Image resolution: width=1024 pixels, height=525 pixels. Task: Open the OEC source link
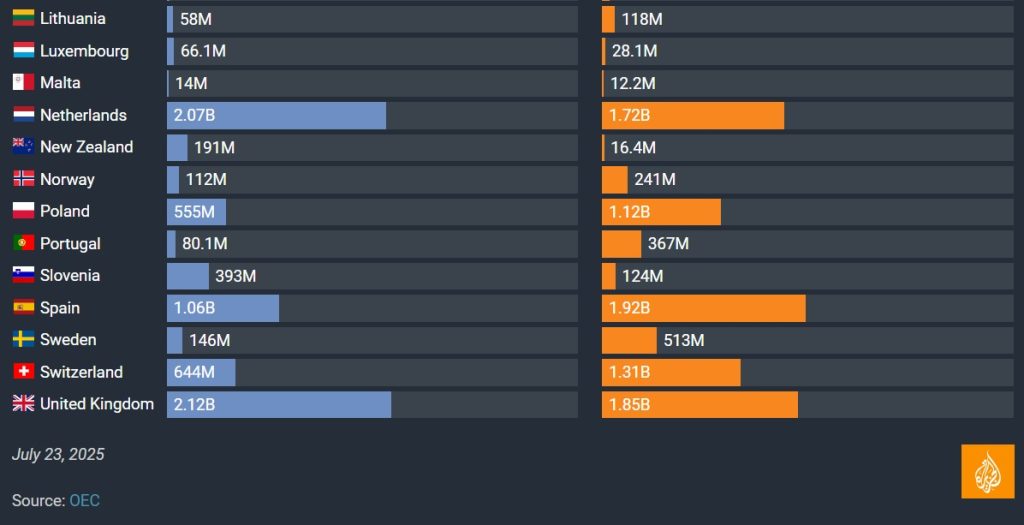(84, 500)
